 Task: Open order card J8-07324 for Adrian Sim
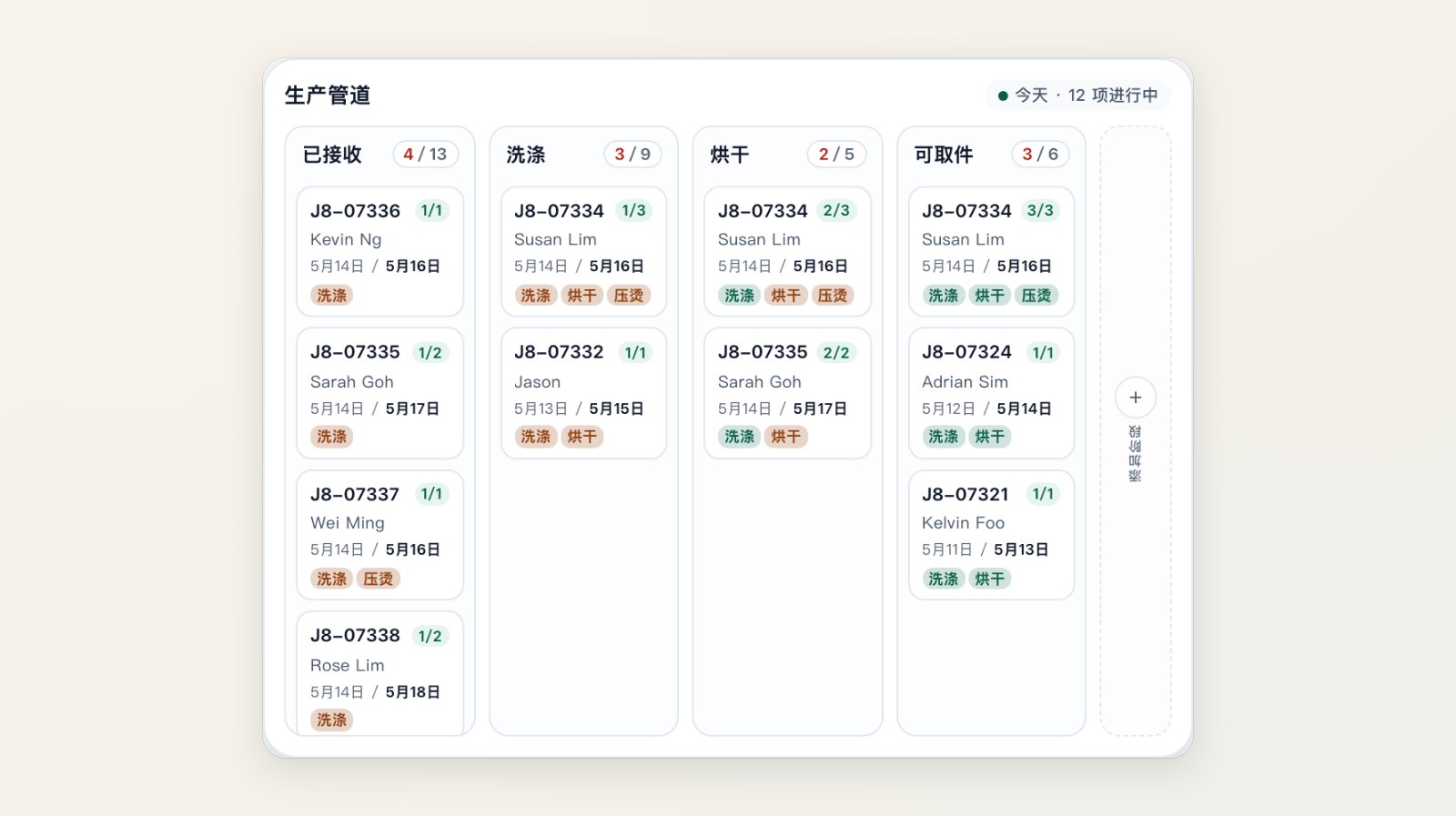tap(992, 393)
